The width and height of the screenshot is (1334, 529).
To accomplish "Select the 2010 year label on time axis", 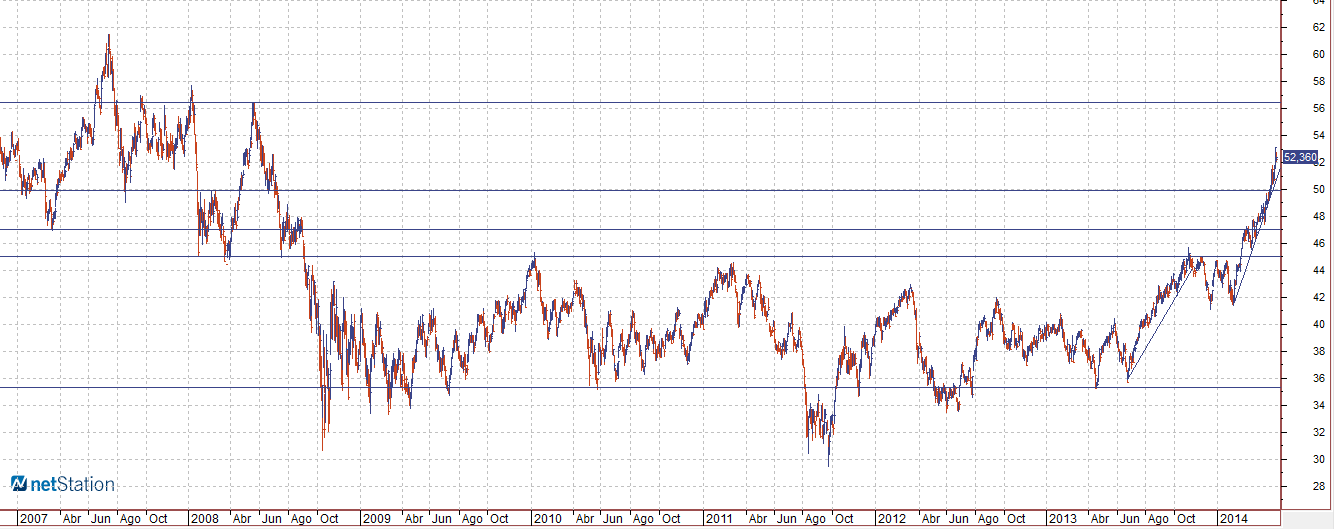I will (547, 519).
